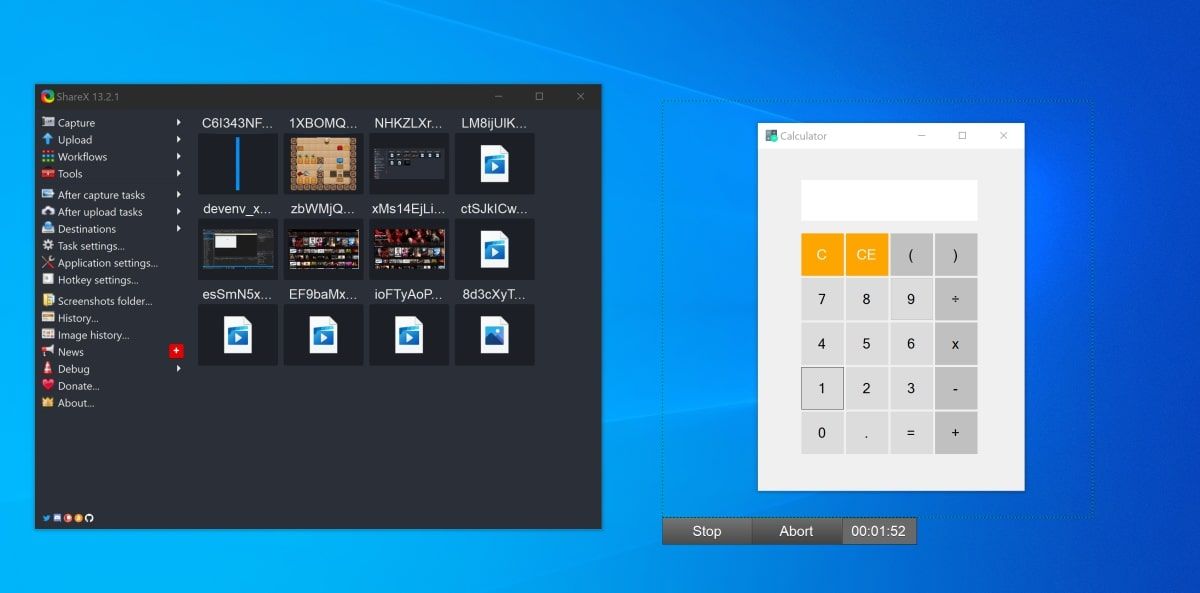Click the orange C button in Calculator
The width and height of the screenshot is (1200, 593).
click(822, 255)
